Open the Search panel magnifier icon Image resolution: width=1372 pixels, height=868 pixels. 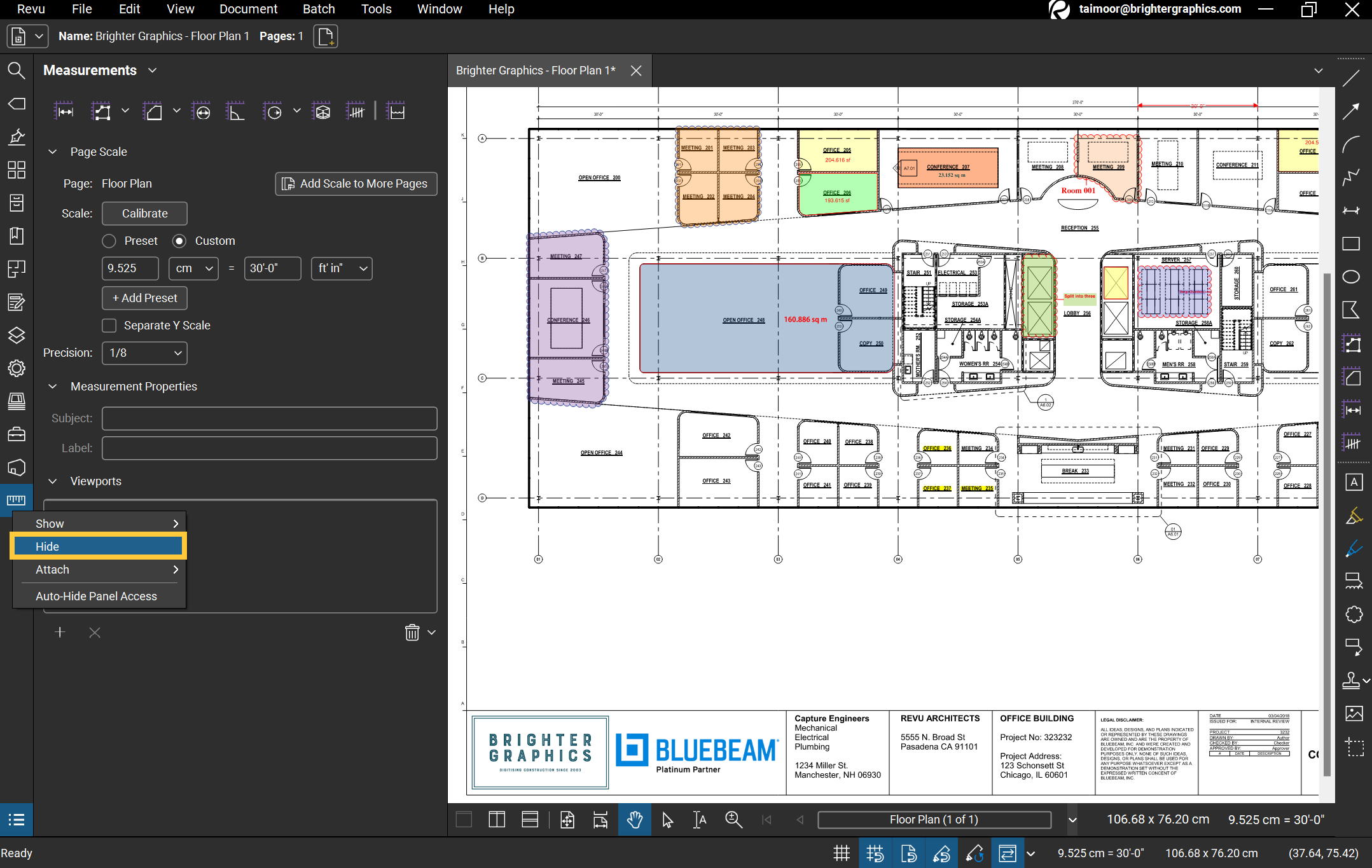(x=17, y=71)
